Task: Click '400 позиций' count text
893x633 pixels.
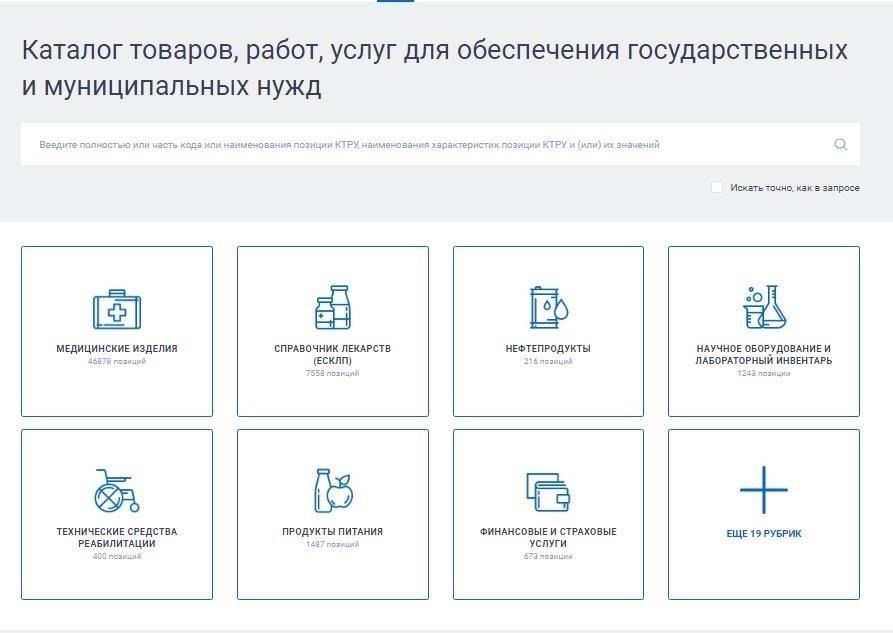Action: tap(117, 556)
